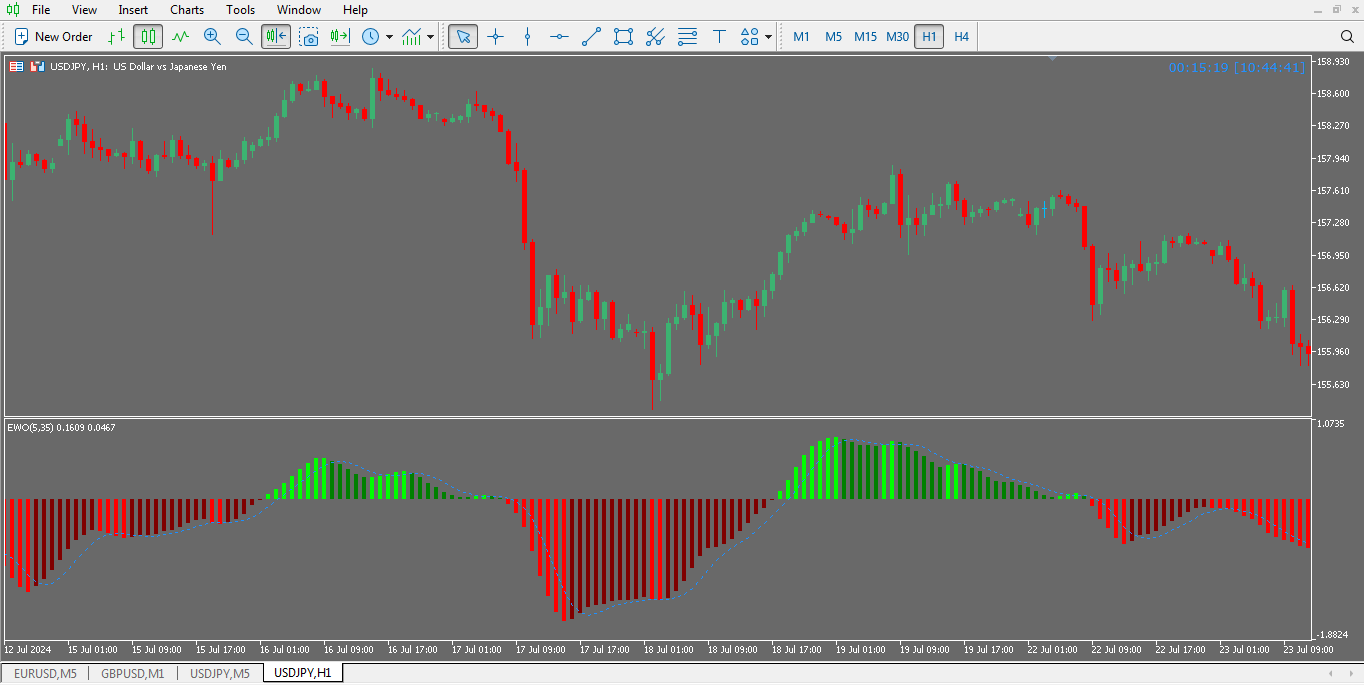
Task: Select the standard cursor arrow tool
Action: pyautogui.click(x=463, y=37)
